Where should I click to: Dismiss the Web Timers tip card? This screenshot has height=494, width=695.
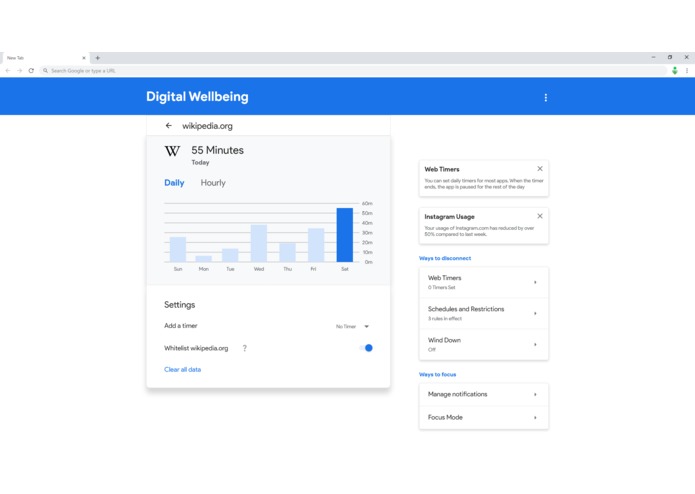click(x=540, y=169)
